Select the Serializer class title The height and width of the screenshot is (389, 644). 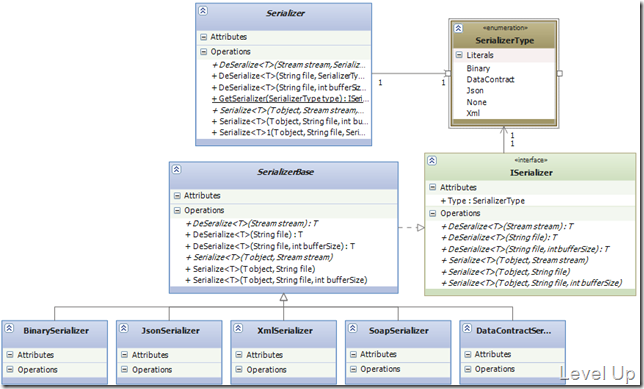[285, 14]
